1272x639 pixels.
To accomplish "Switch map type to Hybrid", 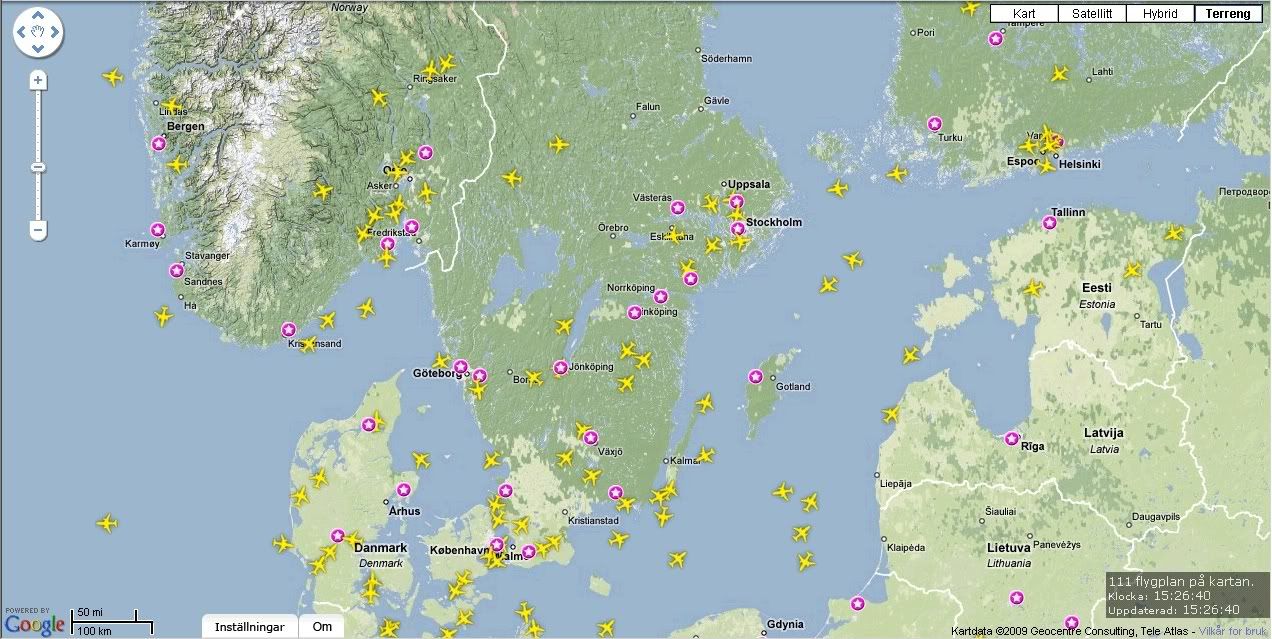I will click(x=1159, y=14).
